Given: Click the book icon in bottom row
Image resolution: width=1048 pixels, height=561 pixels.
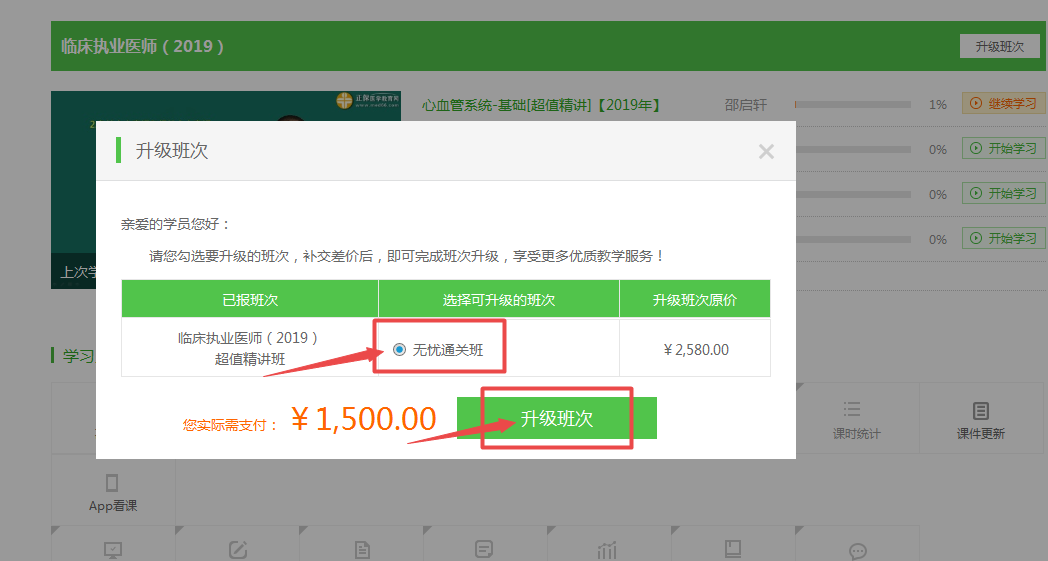Looking at the screenshot, I should click(x=732, y=550).
